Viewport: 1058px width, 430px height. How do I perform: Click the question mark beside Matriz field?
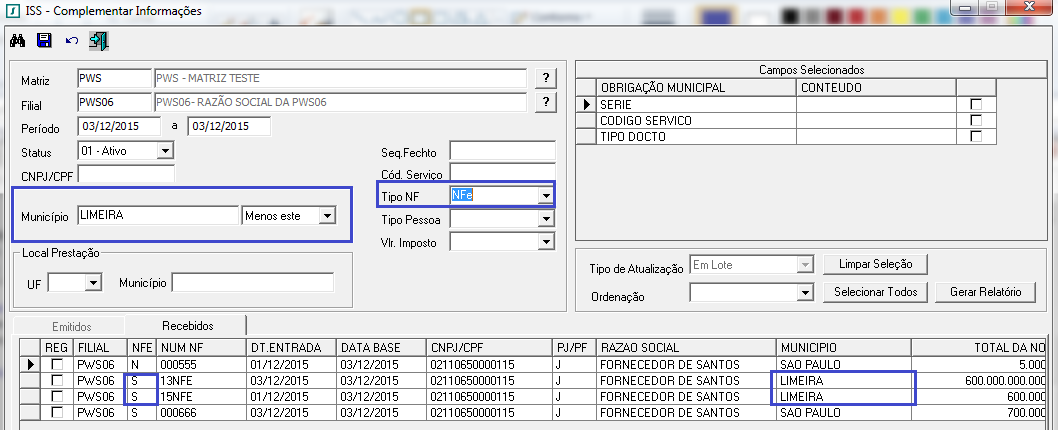(x=545, y=79)
